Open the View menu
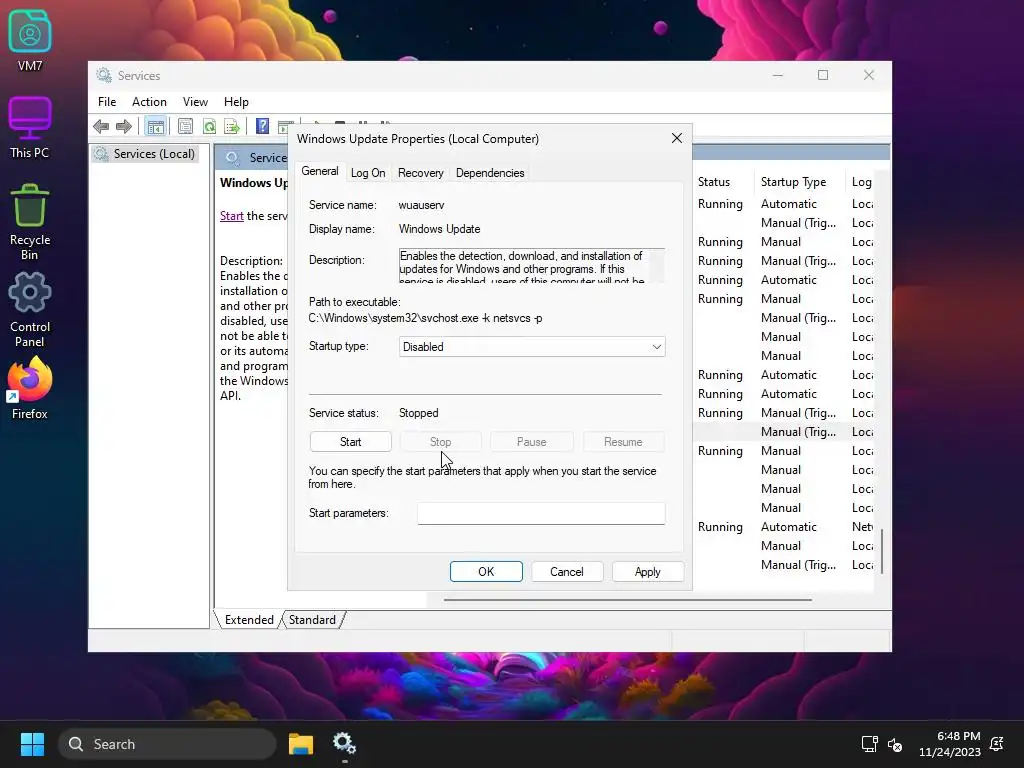Viewport: 1024px width, 768px height. tap(195, 102)
